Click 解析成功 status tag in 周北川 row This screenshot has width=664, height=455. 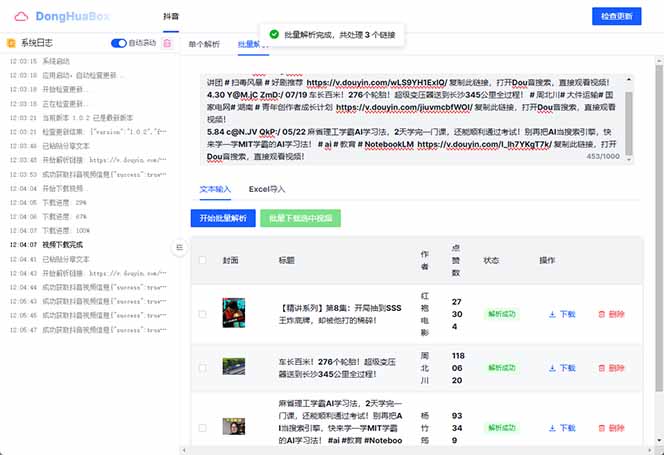click(x=502, y=368)
